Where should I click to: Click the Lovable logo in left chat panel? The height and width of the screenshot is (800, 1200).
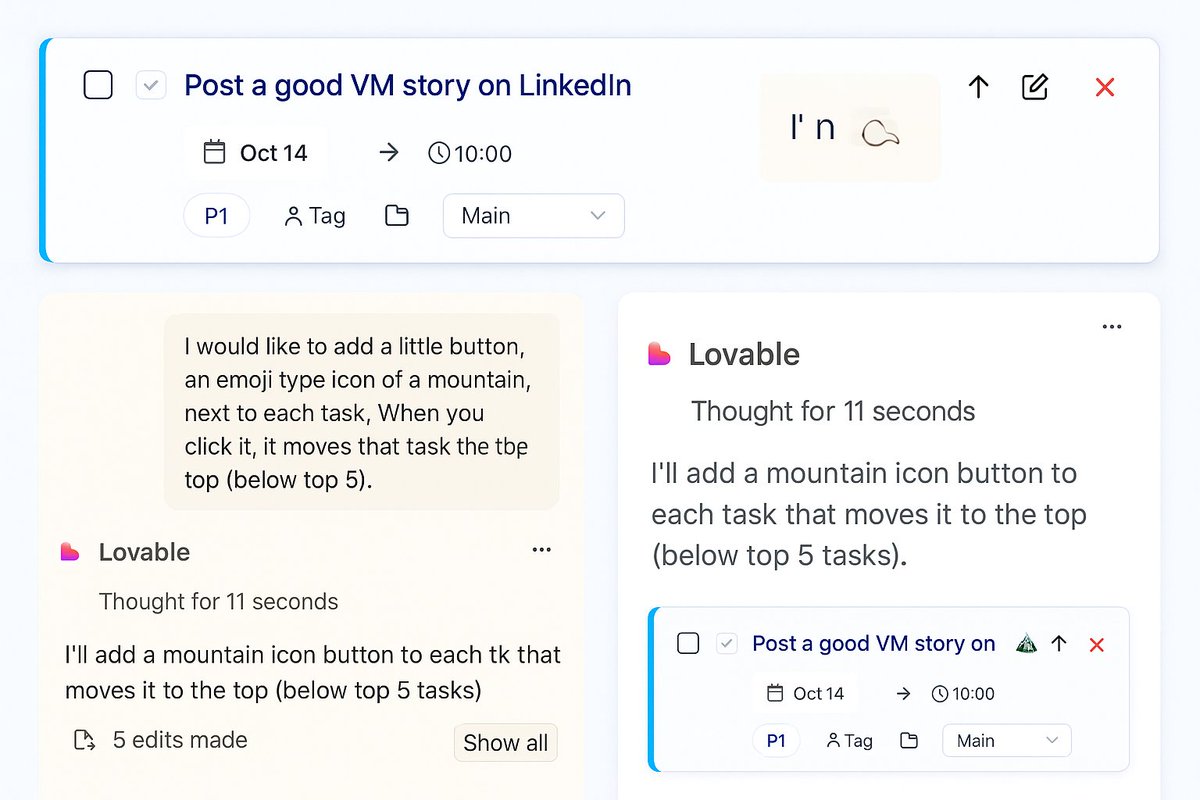click(70, 552)
